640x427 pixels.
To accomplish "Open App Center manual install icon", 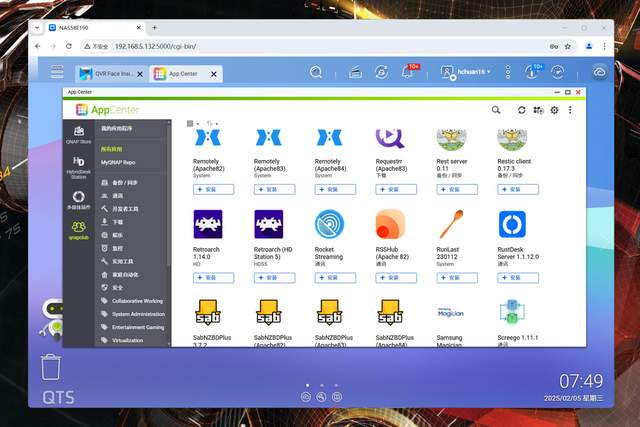I will 538,110.
